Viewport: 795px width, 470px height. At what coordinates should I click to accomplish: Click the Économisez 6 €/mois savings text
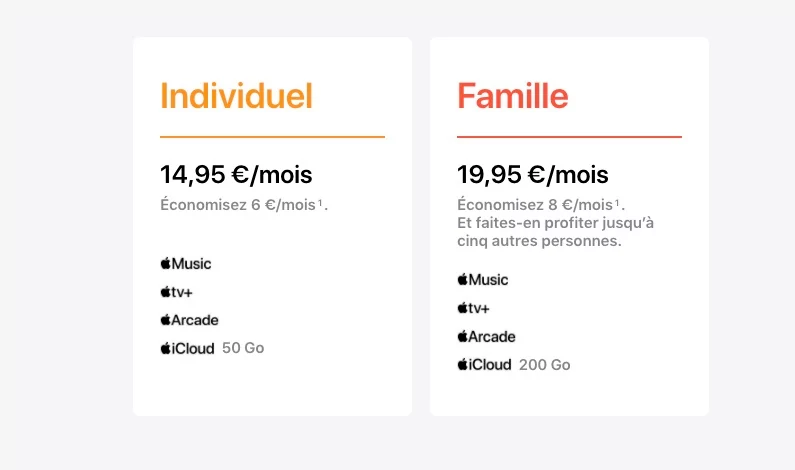[x=238, y=205]
